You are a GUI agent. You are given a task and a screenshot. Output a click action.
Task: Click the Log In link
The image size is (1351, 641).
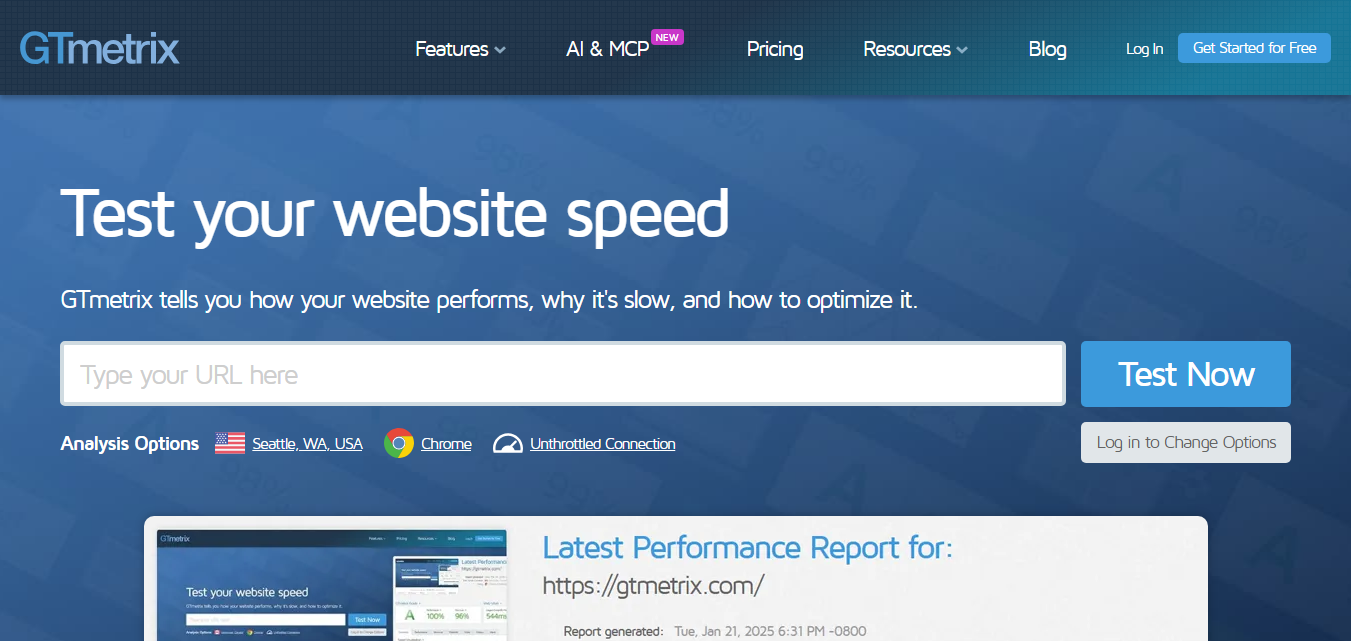[x=1144, y=49]
